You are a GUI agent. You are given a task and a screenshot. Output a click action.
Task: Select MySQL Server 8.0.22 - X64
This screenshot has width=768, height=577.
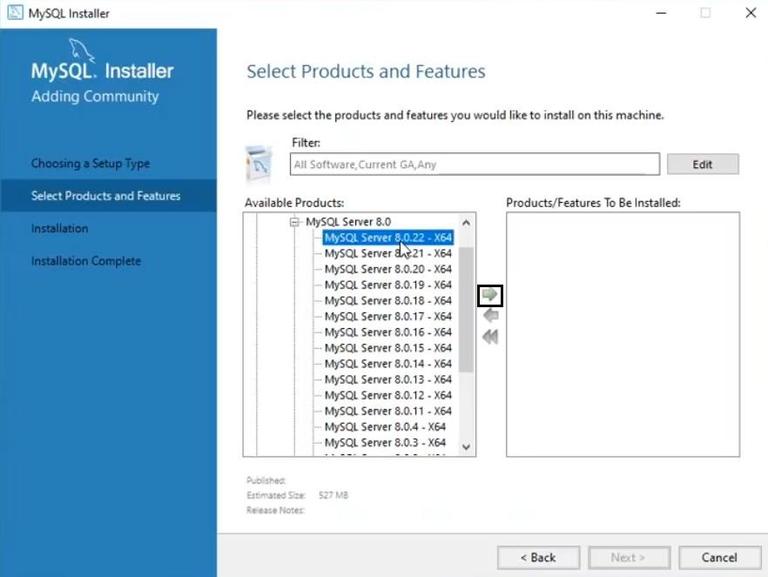(388, 238)
